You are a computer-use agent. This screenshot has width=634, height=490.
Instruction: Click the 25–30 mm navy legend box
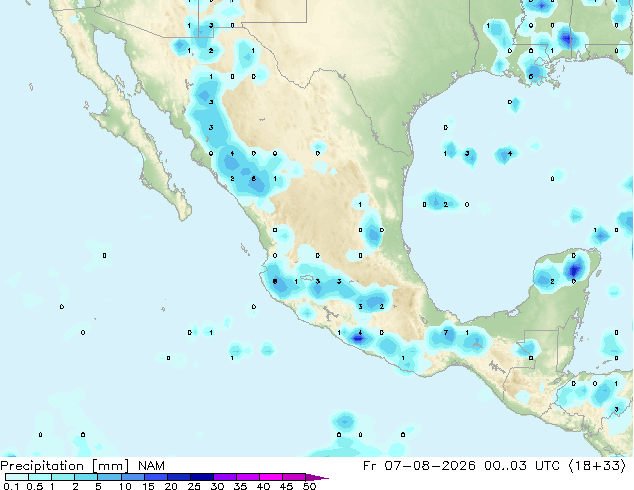click(202, 477)
